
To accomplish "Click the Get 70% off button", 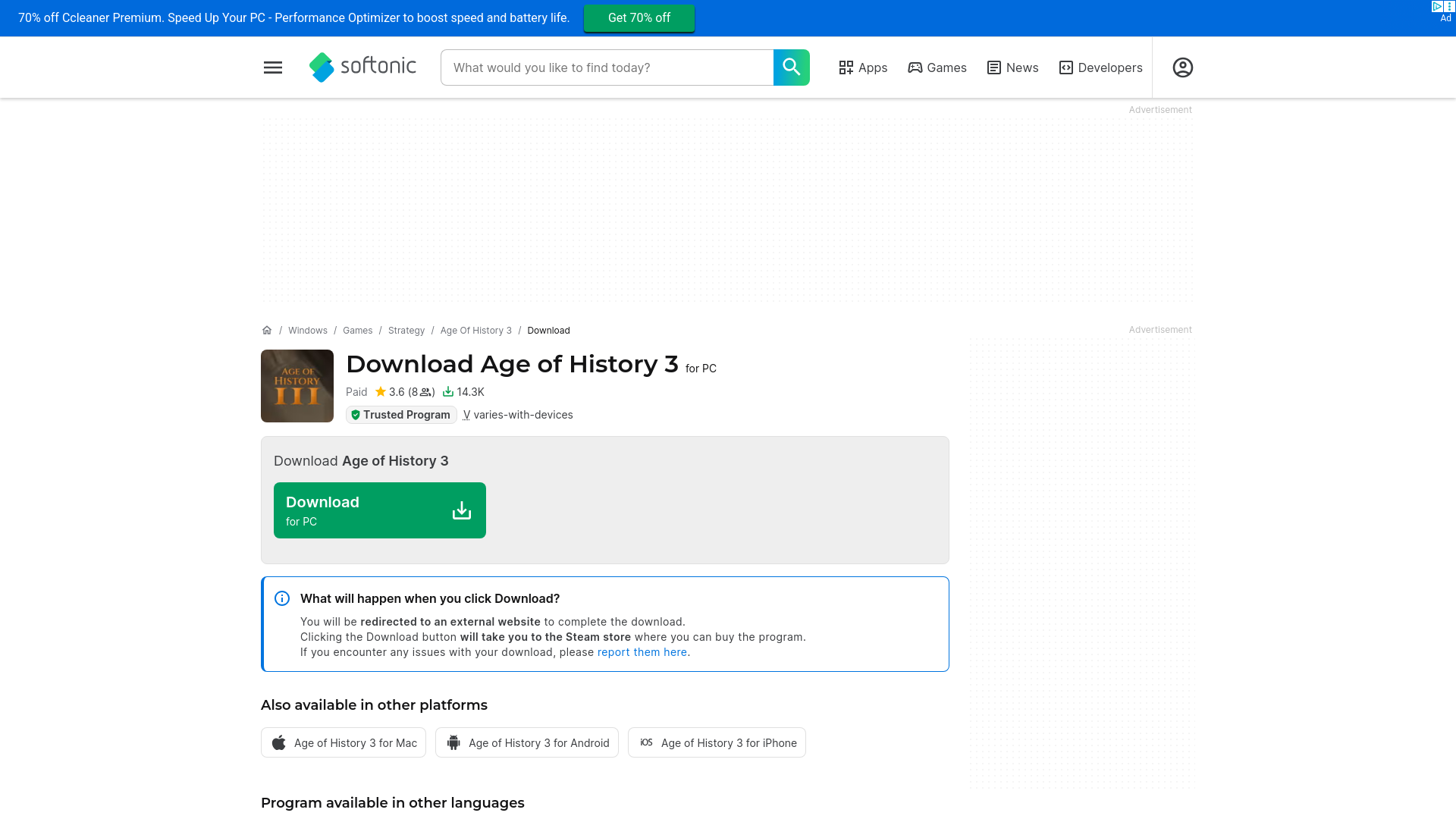I will [639, 18].
